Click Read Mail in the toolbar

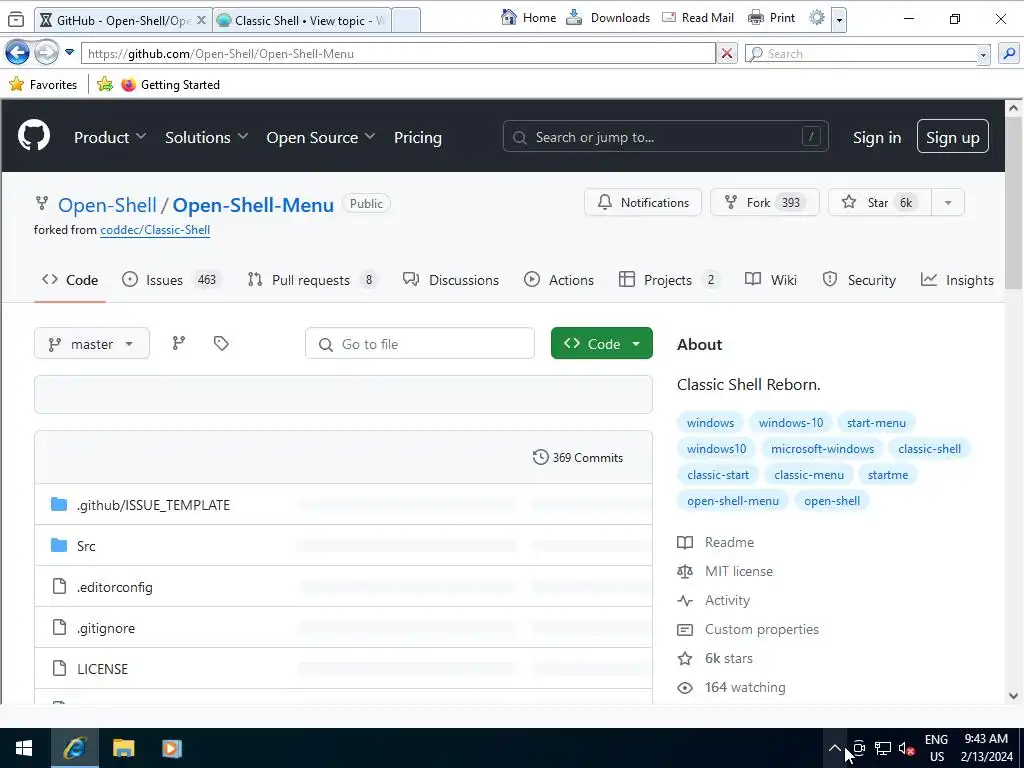point(697,18)
